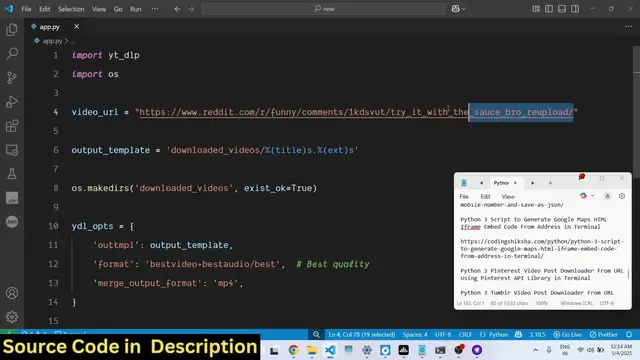This screenshot has height=360, width=640.
Task: Click the VS Code logo in title bar
Action: pos(9,9)
